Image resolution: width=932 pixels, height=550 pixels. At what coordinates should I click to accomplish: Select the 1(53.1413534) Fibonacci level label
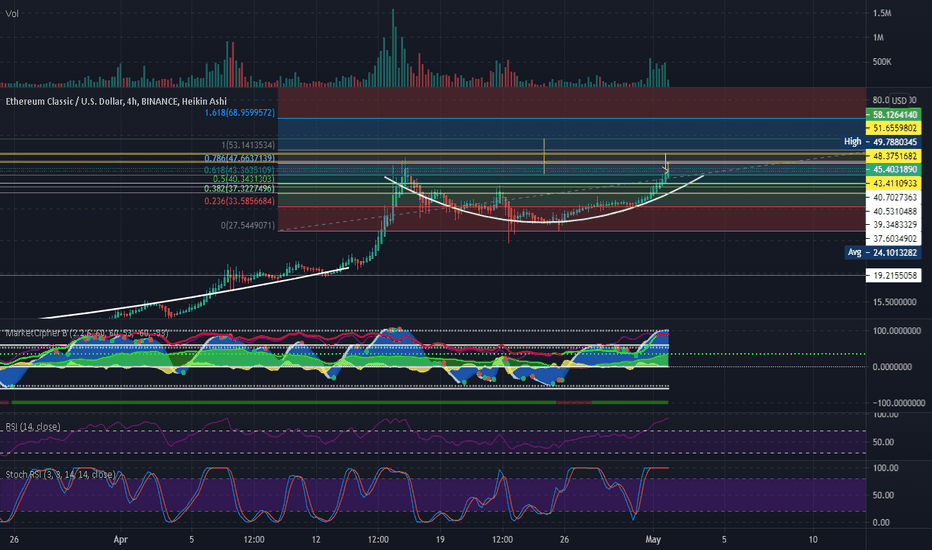(248, 145)
